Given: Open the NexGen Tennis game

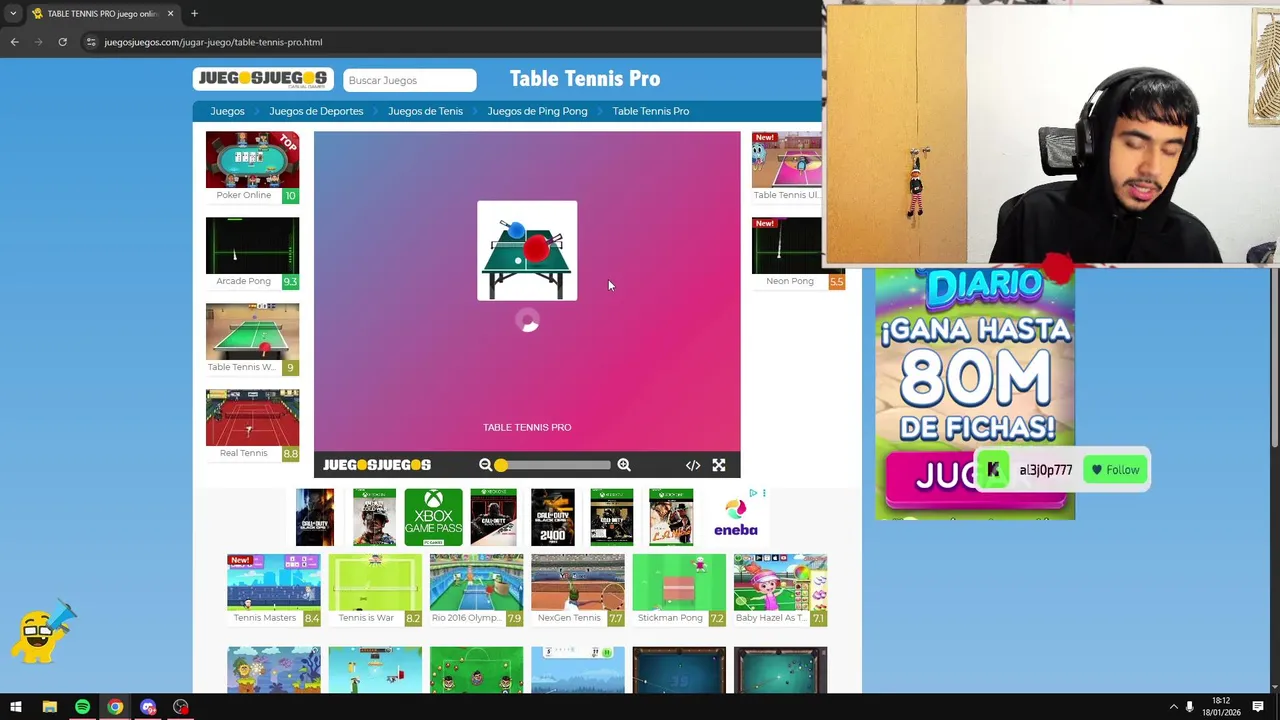Looking at the screenshot, I should pos(578,582).
